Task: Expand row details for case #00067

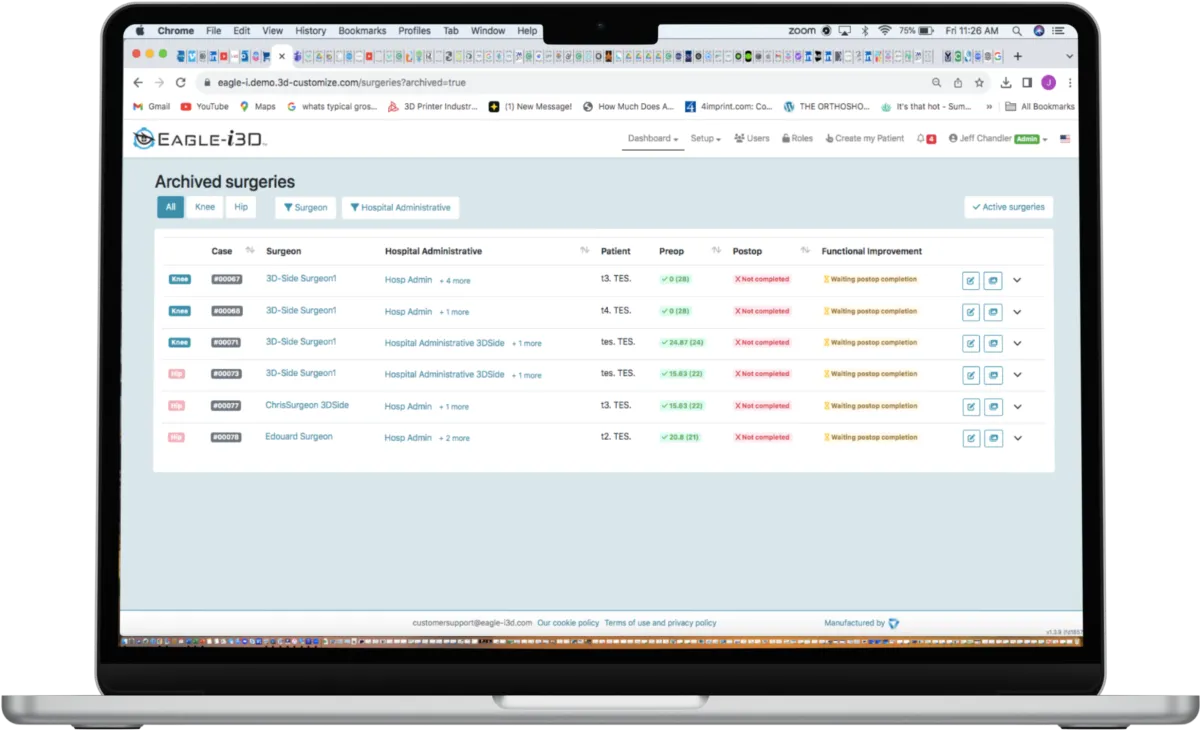Action: coord(1017,281)
